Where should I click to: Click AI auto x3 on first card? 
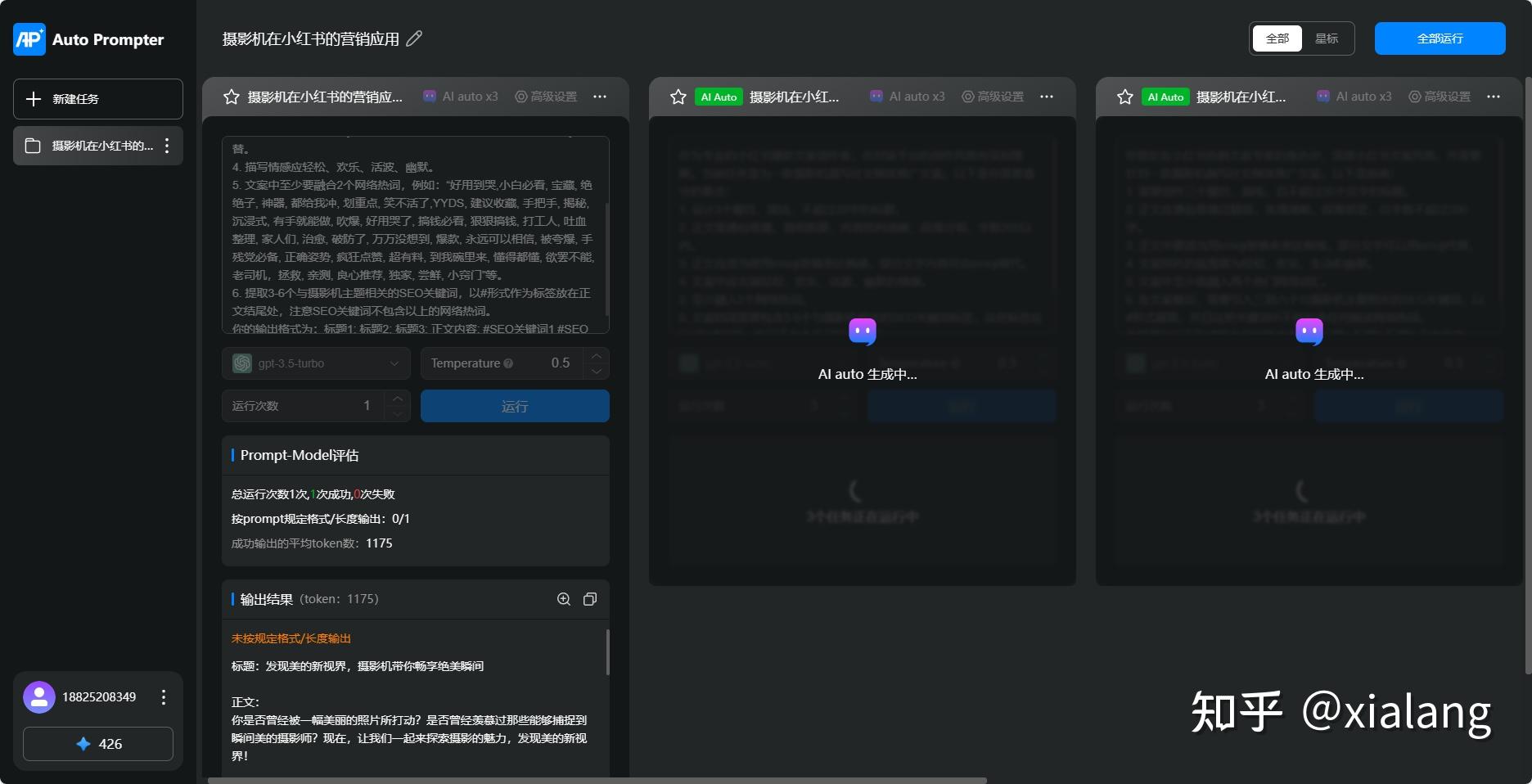pos(460,97)
